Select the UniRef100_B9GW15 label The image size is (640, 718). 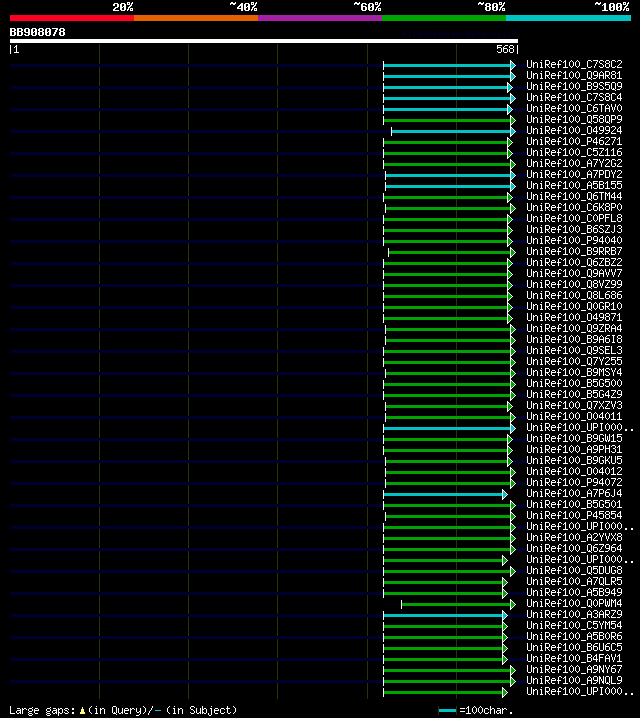click(574, 438)
